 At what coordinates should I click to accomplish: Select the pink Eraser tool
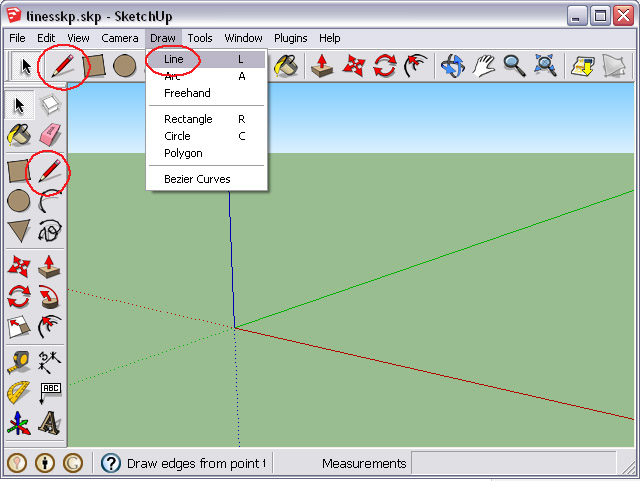click(x=50, y=135)
